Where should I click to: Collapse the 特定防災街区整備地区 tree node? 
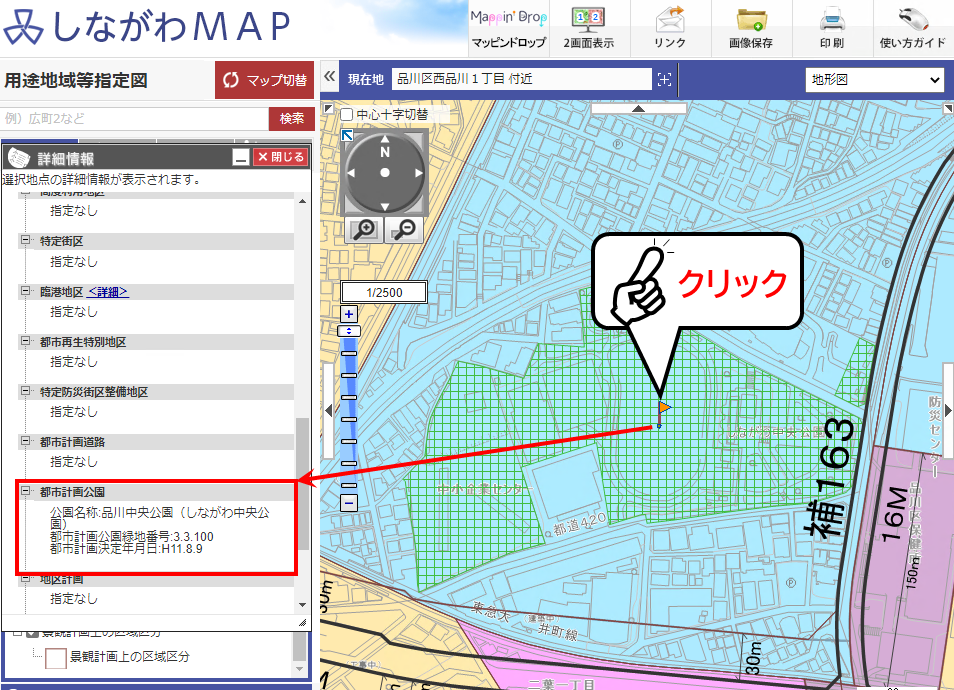25,390
